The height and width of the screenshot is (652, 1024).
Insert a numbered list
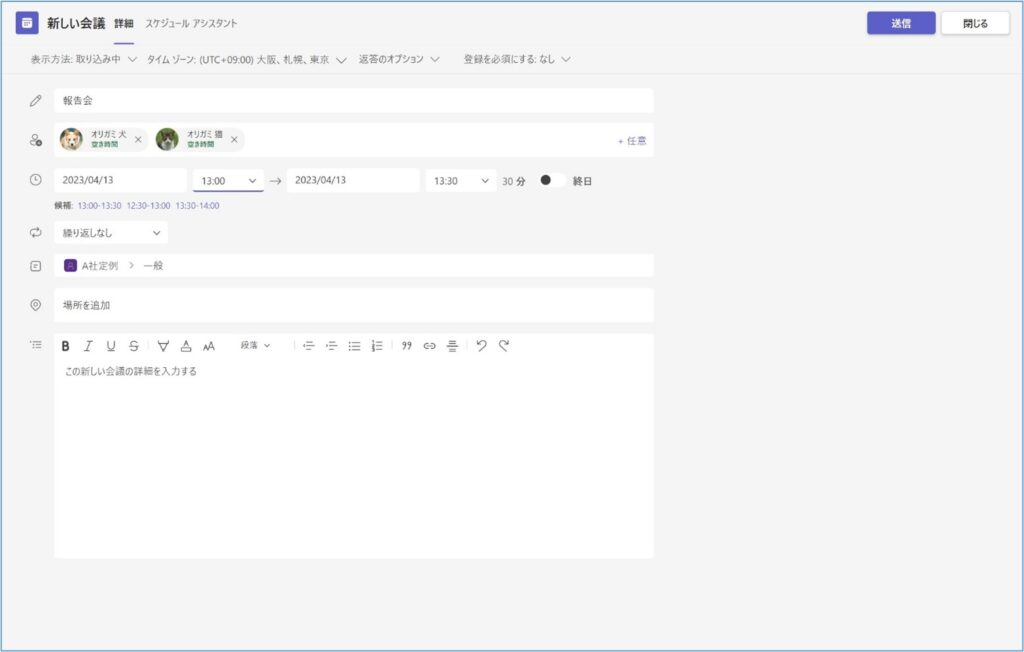[377, 346]
